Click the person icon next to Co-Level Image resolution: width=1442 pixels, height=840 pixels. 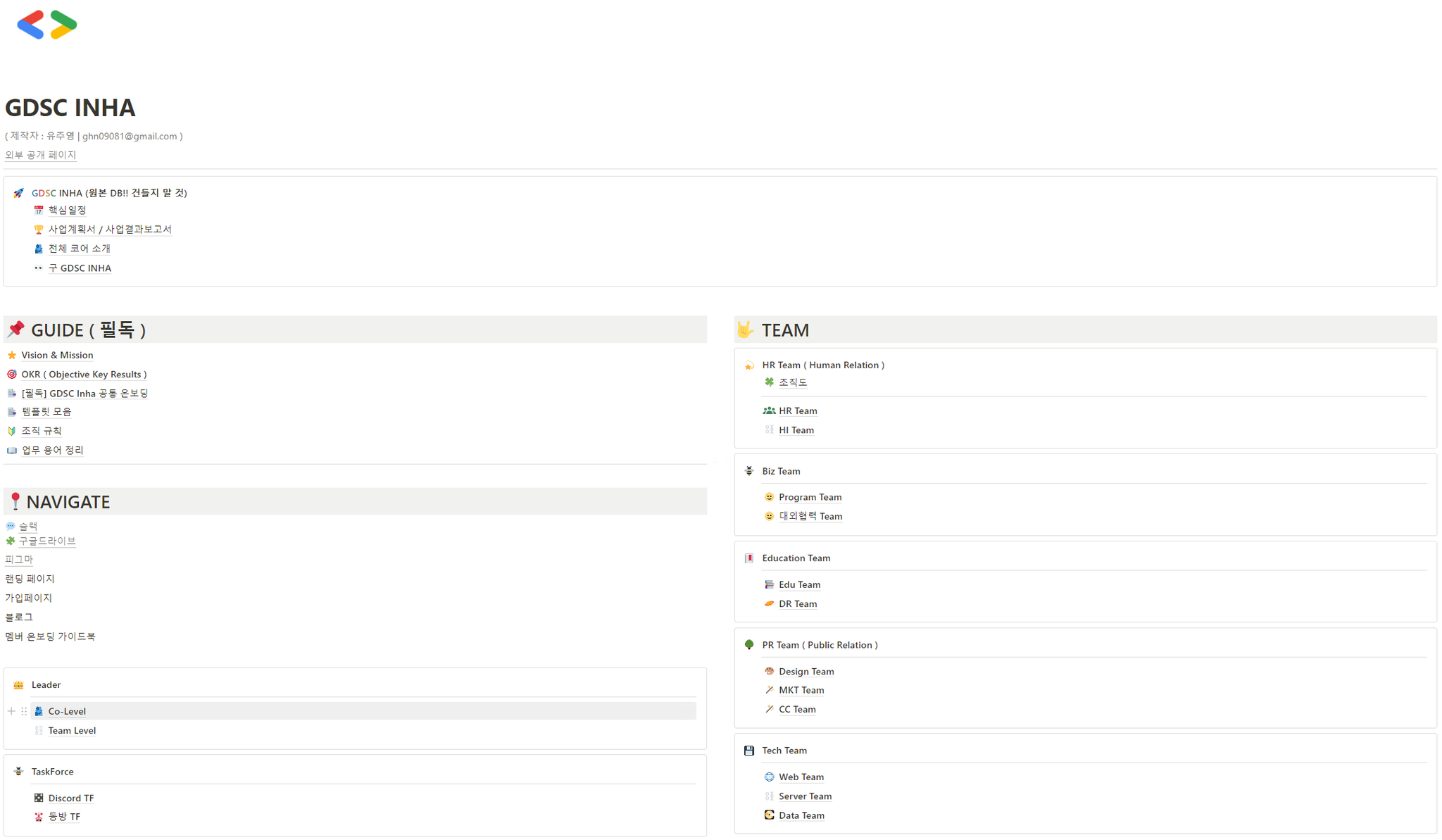[x=39, y=711]
